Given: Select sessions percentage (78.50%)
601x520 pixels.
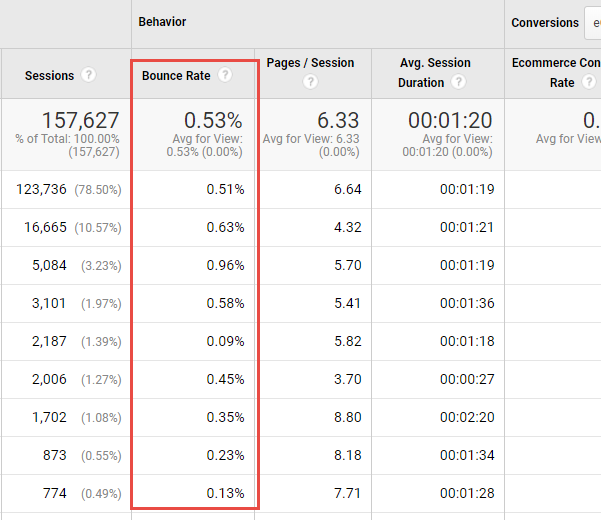Looking at the screenshot, I should pos(98,190).
